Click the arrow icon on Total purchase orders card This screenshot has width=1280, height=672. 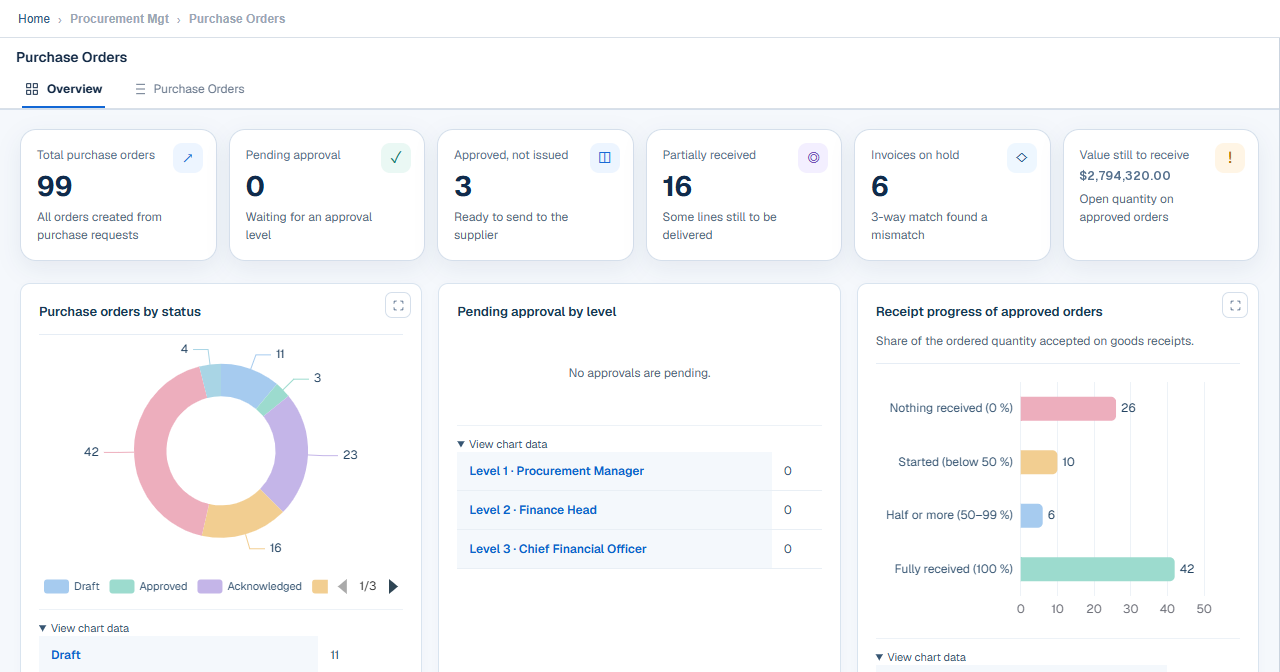coord(188,158)
